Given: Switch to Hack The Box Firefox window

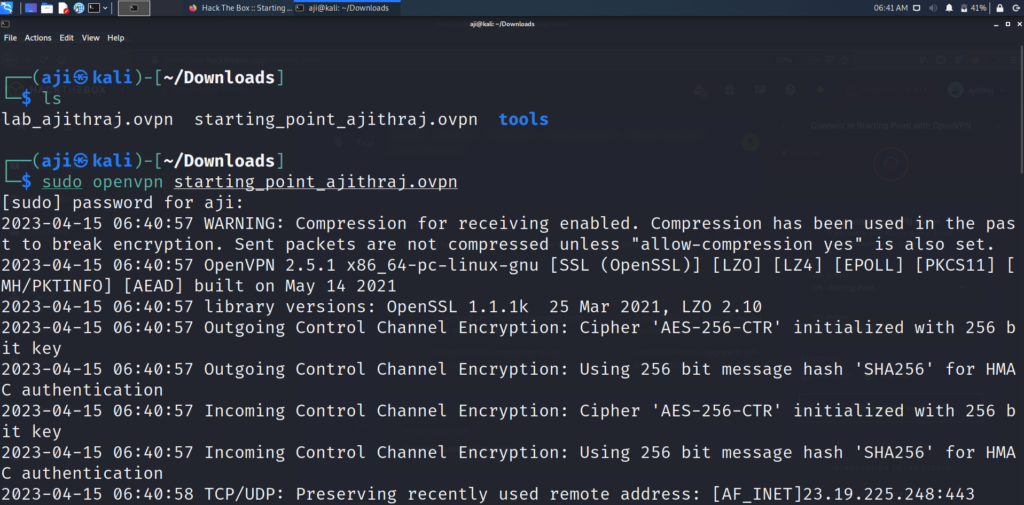Looking at the screenshot, I should point(240,8).
